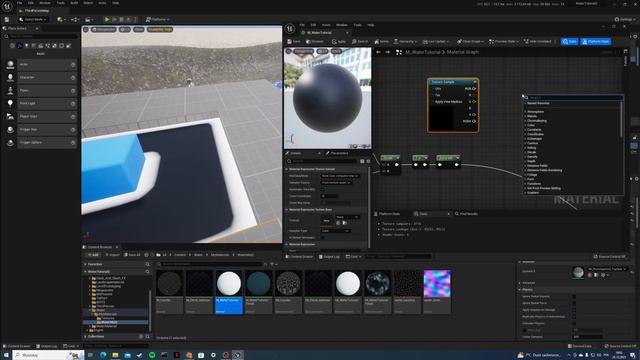Viewport: 640px width, 360px height.
Task: Click the Trigger Box icon in Place Actors
Action: 10,129
